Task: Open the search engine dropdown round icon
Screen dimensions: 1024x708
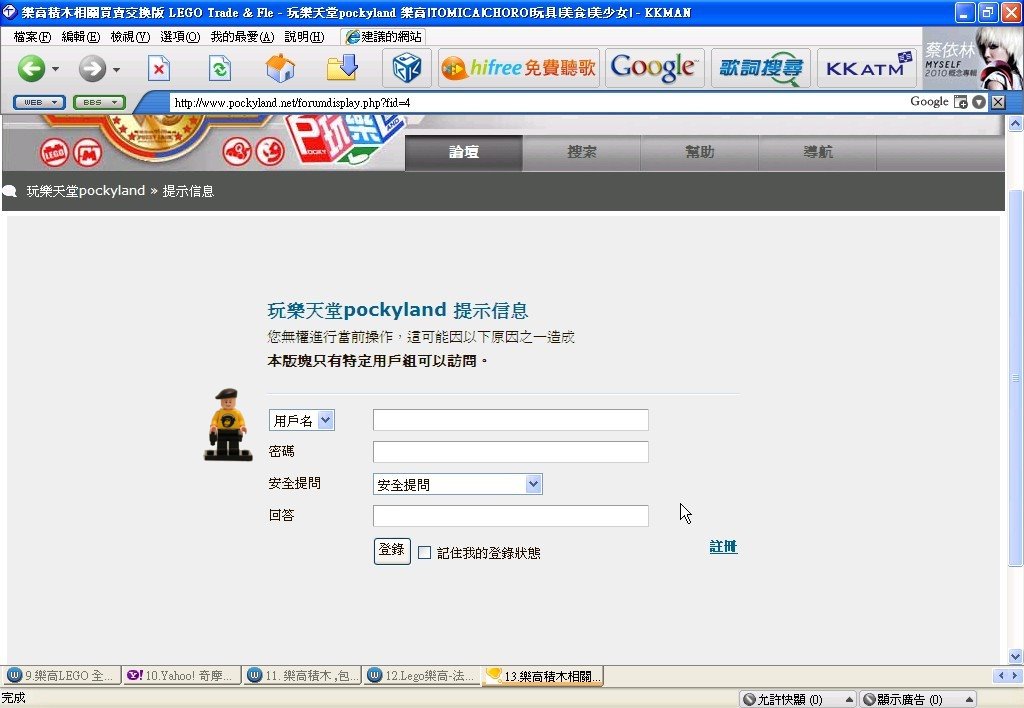Action: pos(978,102)
